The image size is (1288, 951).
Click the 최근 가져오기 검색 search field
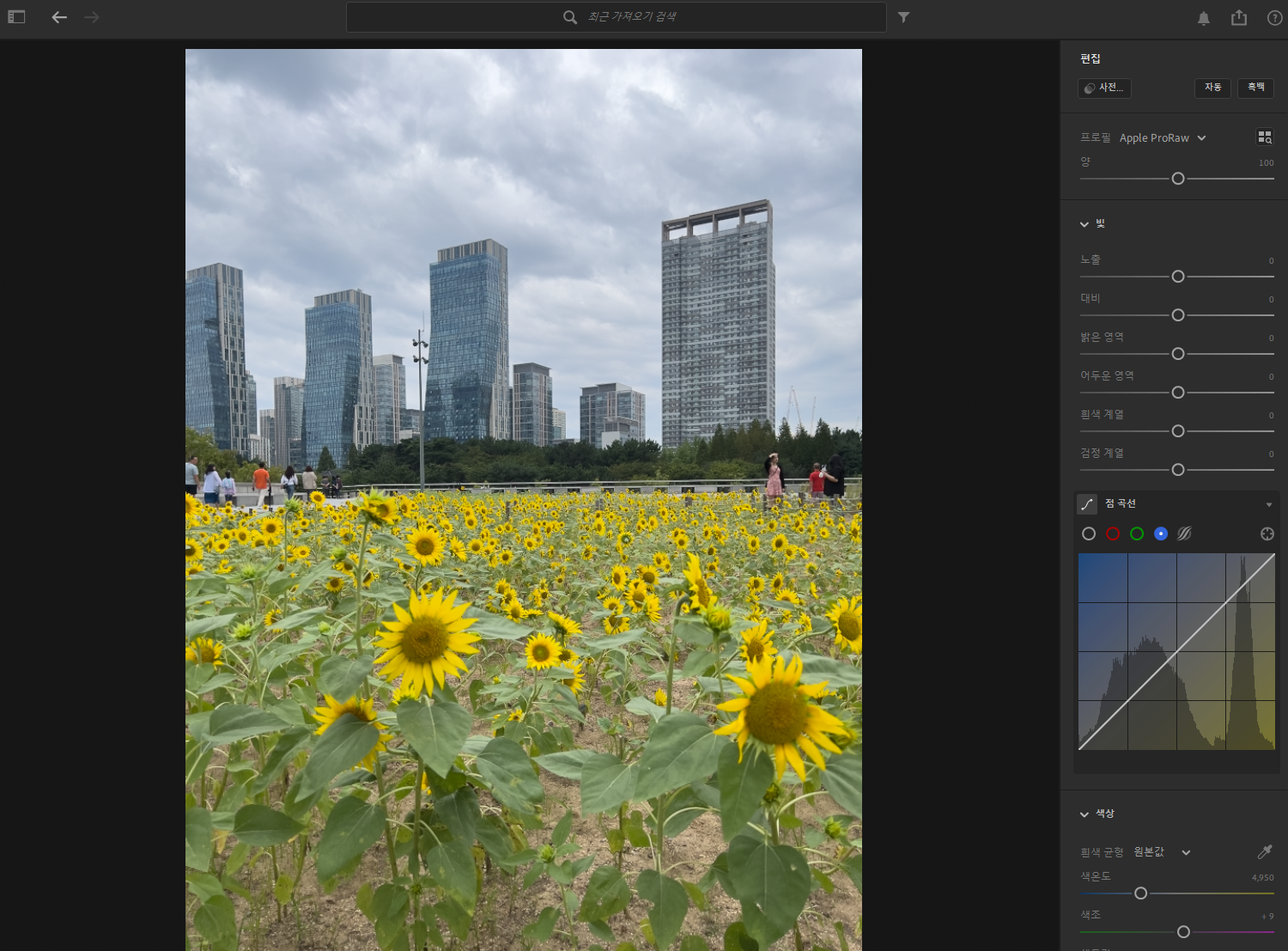click(617, 17)
